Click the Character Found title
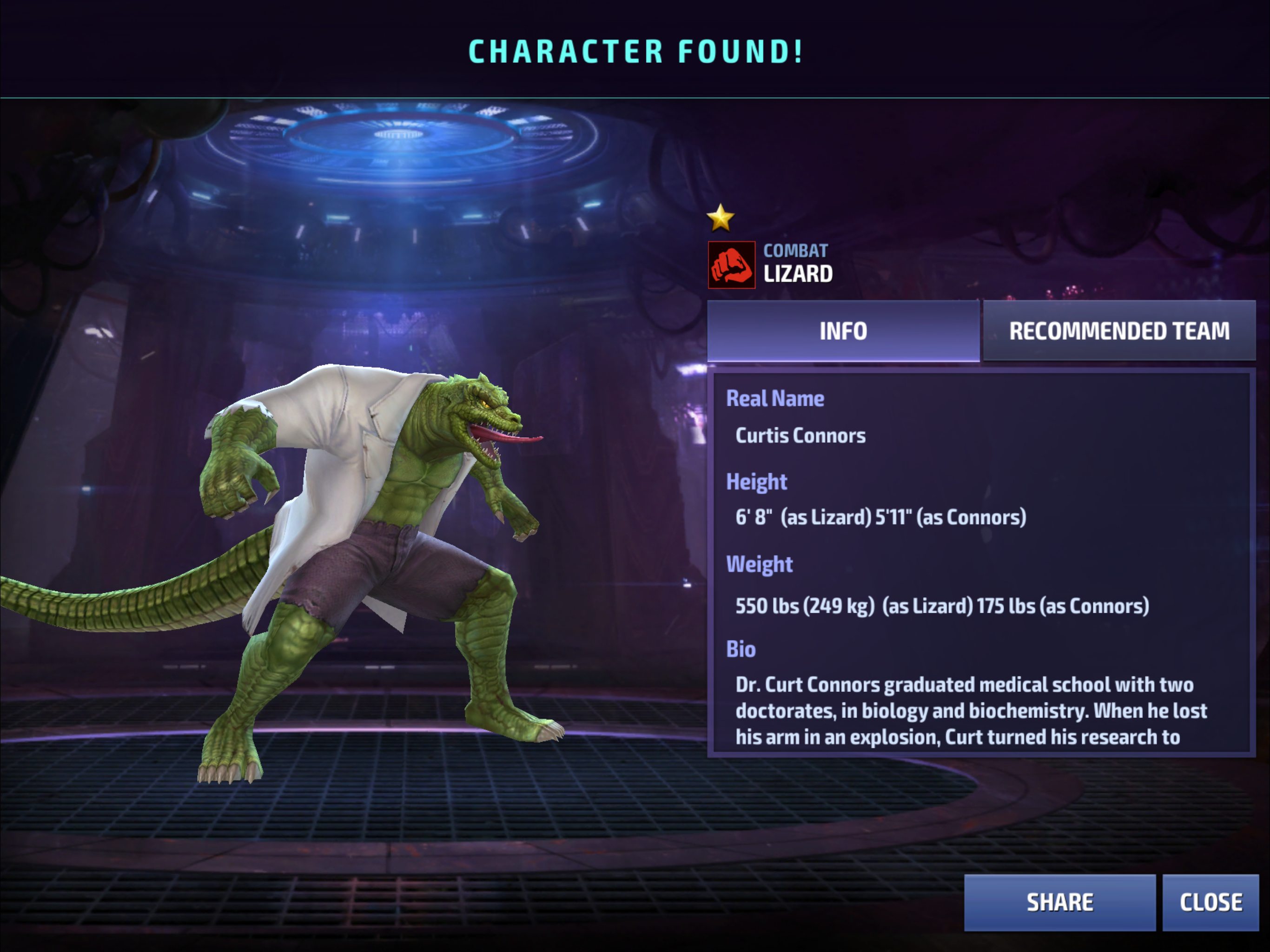 (x=635, y=52)
